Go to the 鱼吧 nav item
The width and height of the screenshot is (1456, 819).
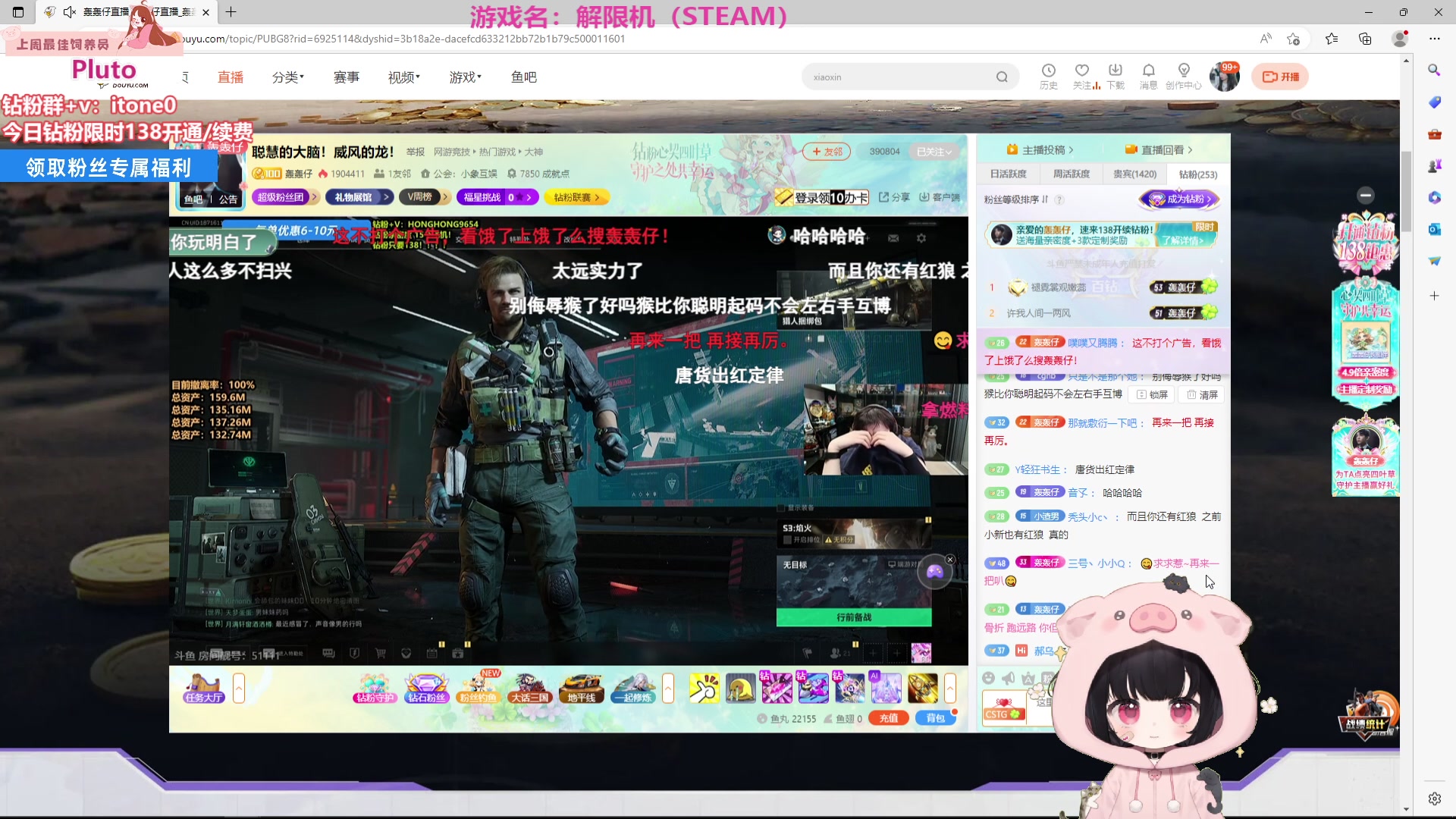524,77
